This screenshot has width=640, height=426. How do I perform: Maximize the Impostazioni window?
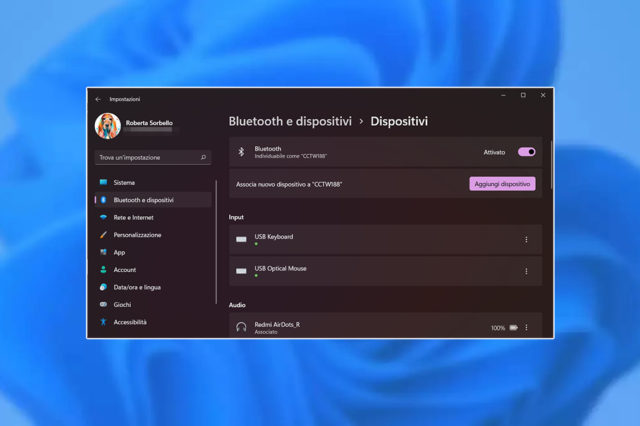[x=523, y=95]
